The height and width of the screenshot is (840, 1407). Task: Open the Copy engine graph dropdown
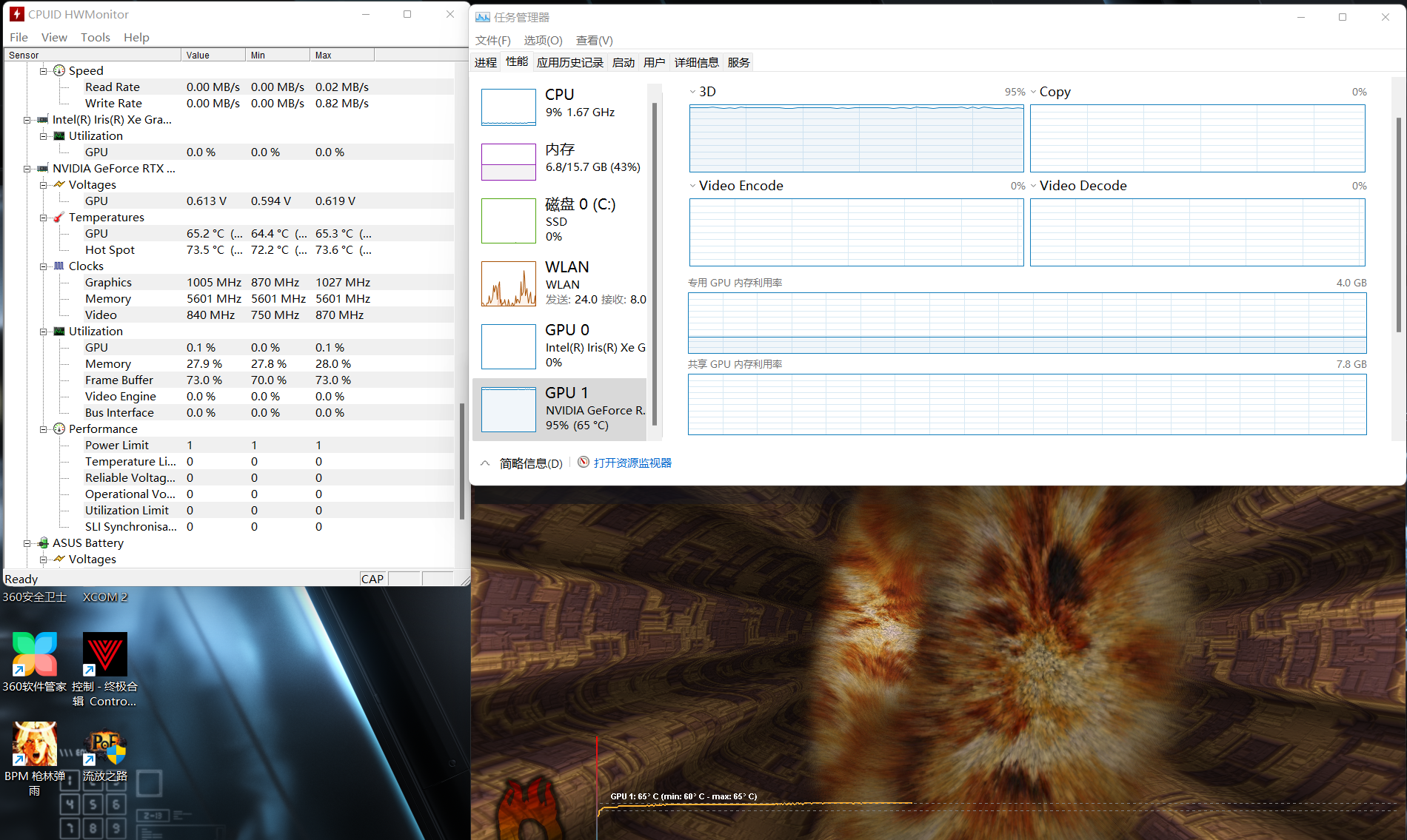tap(1033, 92)
